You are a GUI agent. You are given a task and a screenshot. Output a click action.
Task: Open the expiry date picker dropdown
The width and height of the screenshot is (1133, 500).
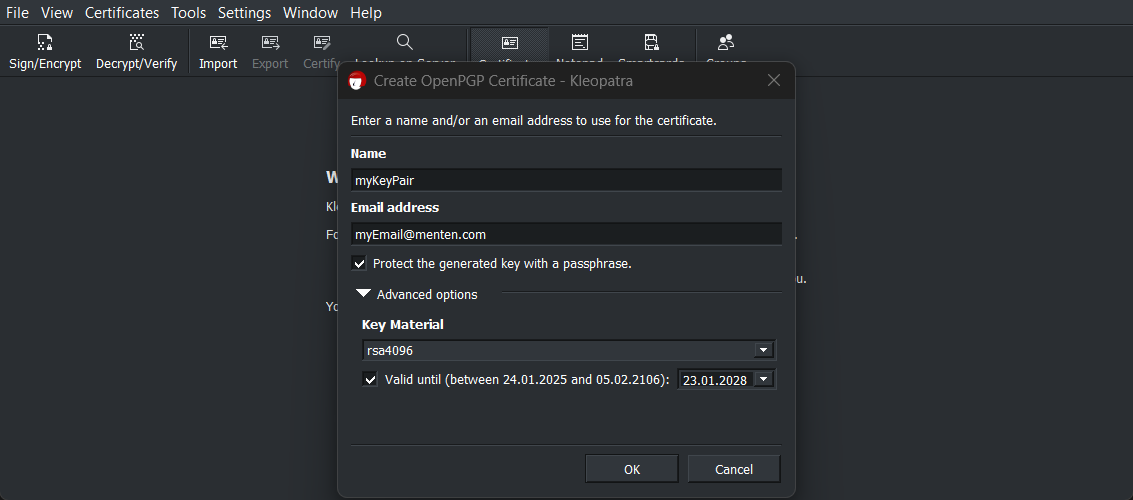click(x=764, y=380)
